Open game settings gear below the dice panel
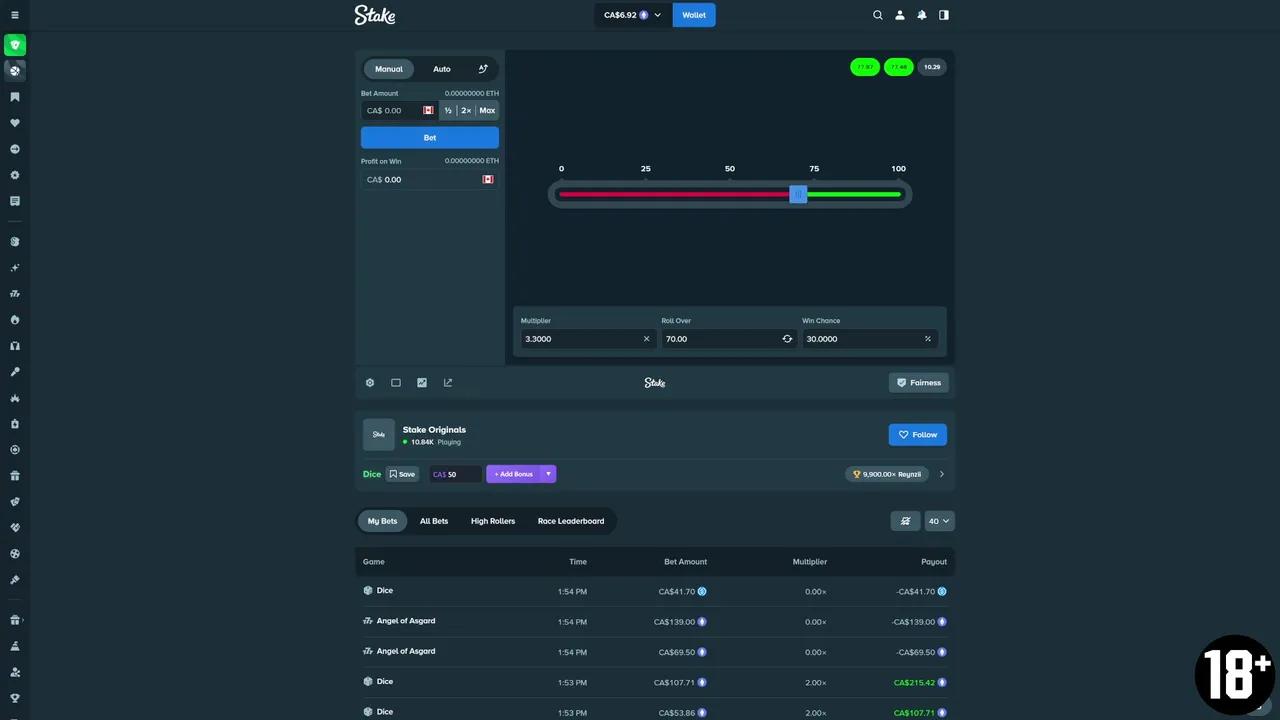The height and width of the screenshot is (720, 1280). coord(370,382)
